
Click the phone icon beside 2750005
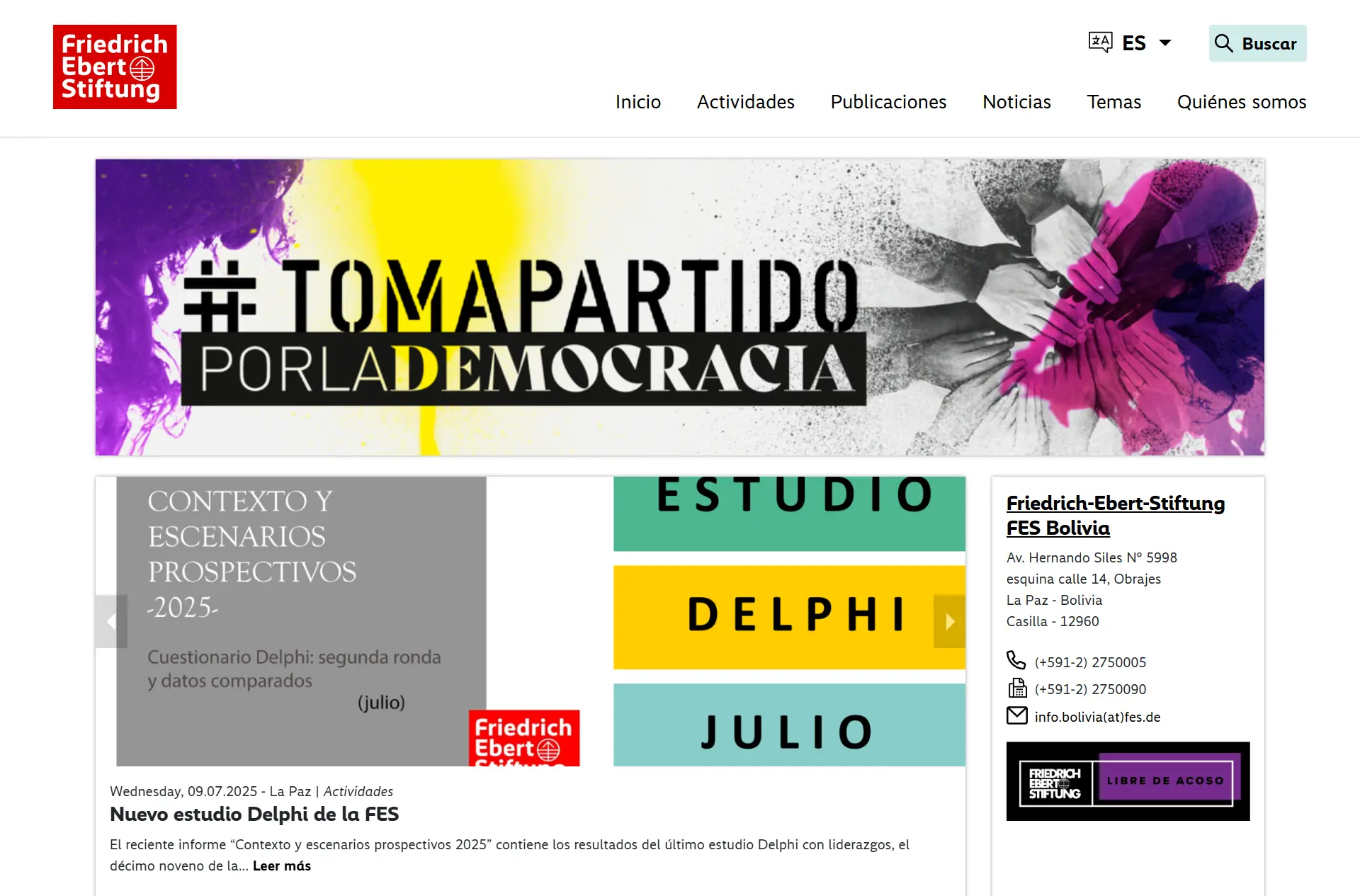(x=1016, y=660)
